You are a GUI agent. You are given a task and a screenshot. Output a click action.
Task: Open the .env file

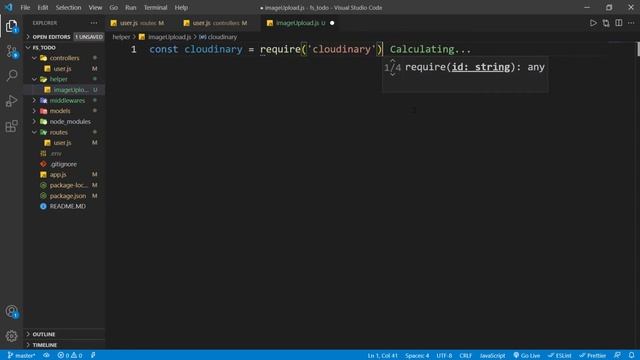click(64, 153)
